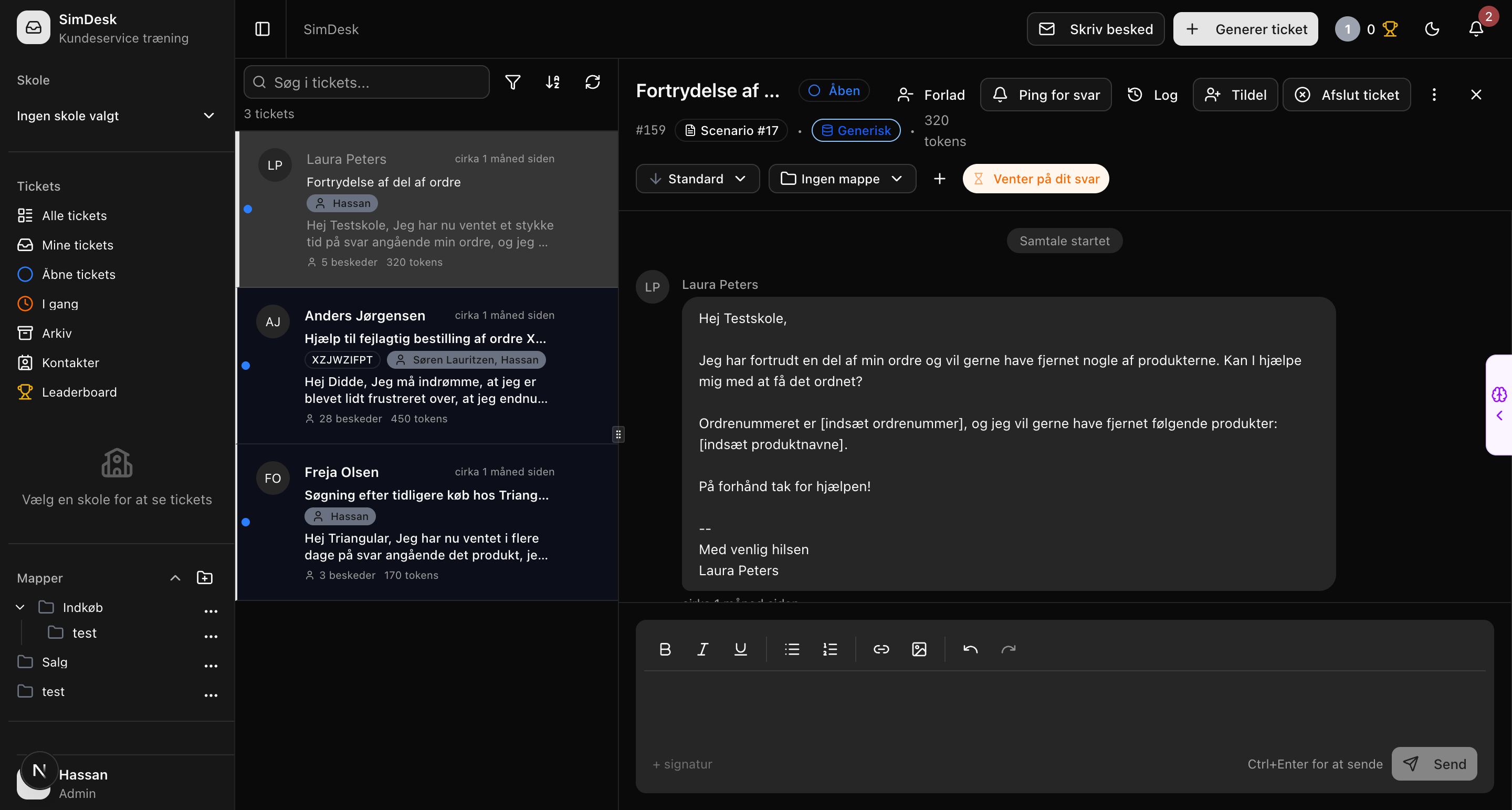Open options for Indkøb folder
Image resolution: width=1512 pixels, height=810 pixels.
coord(211,611)
